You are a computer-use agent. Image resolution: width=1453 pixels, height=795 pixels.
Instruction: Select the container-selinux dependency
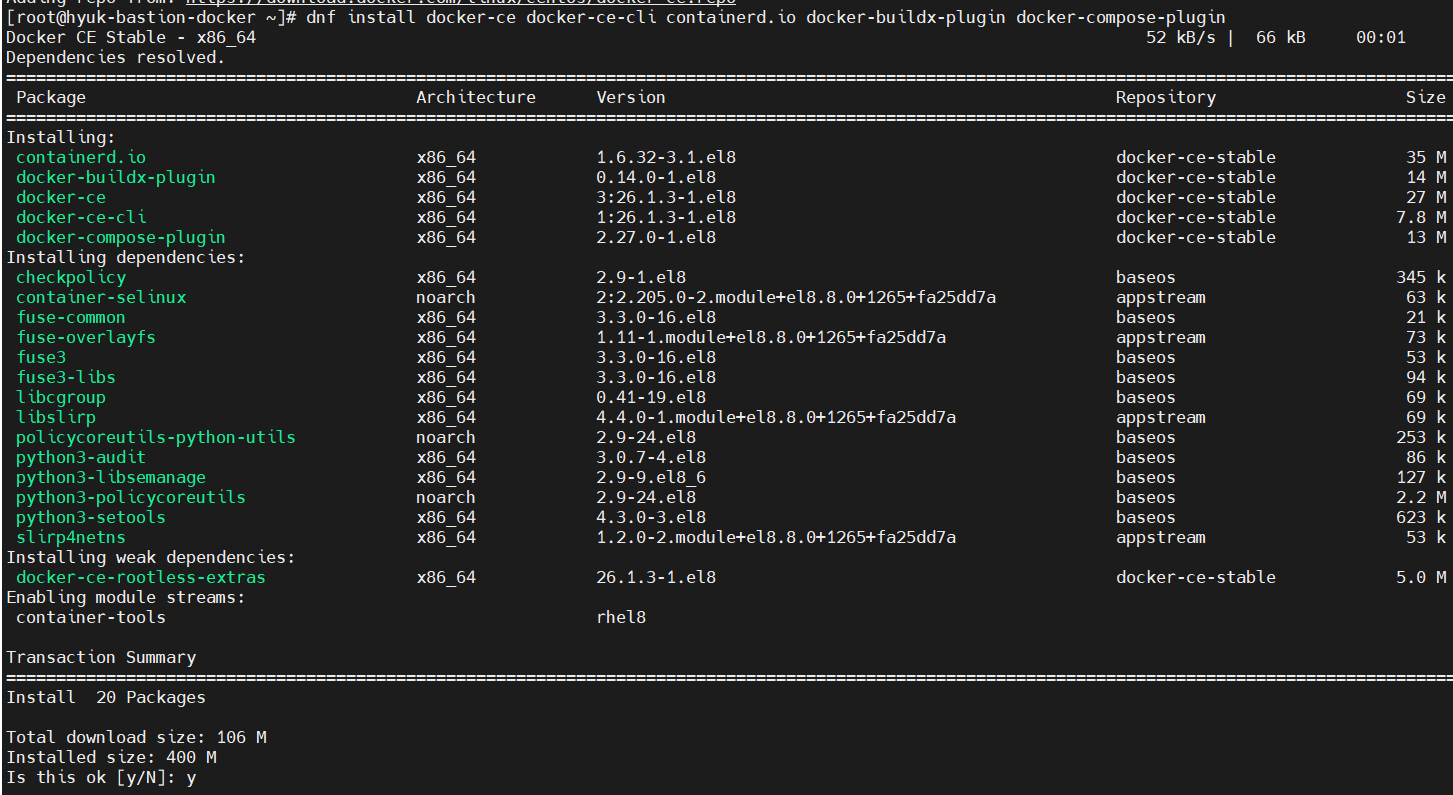pyautogui.click(x=100, y=297)
